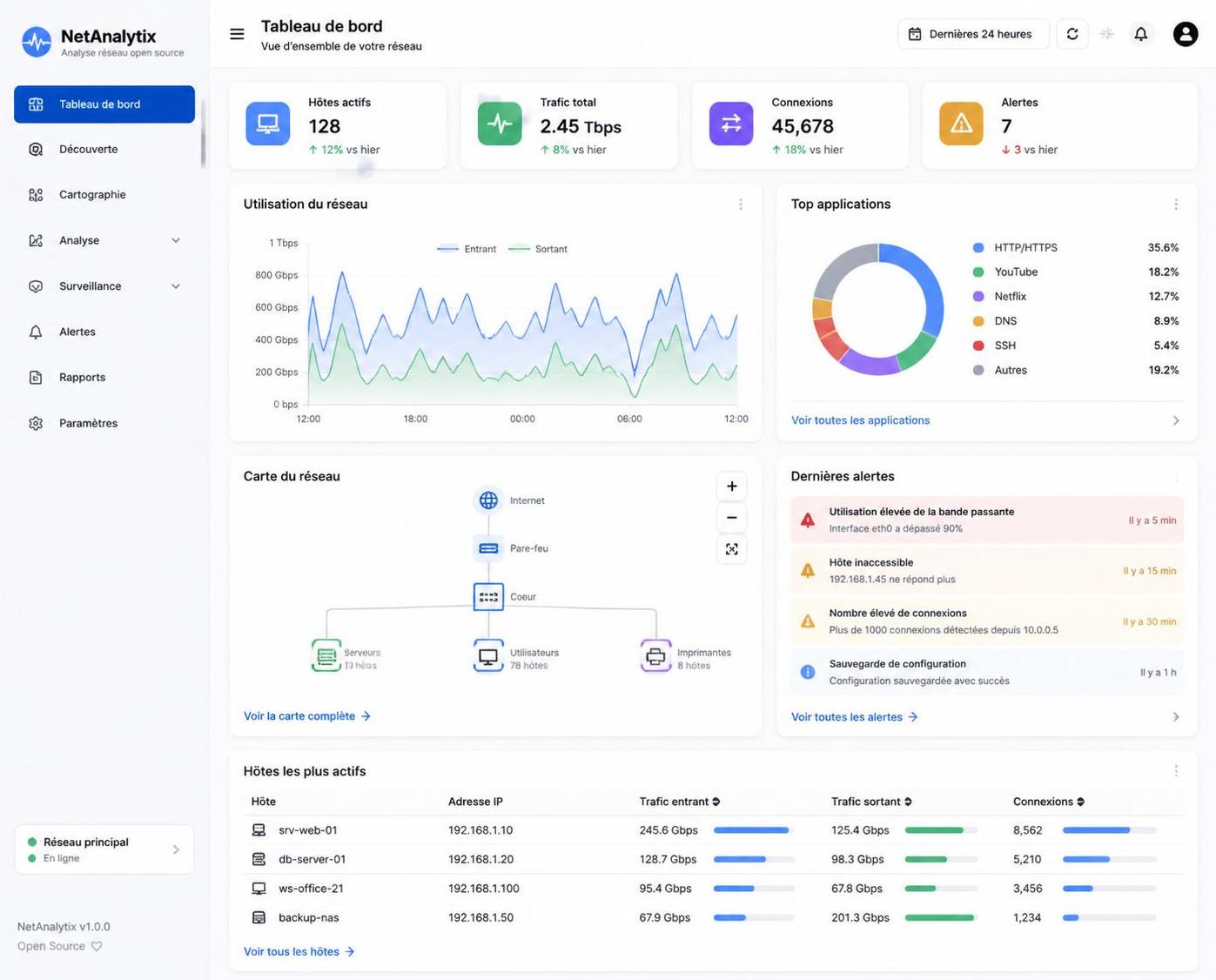This screenshot has height=980, width=1216.
Task: Click IP address 192.168.1.100
Action: [x=483, y=889]
